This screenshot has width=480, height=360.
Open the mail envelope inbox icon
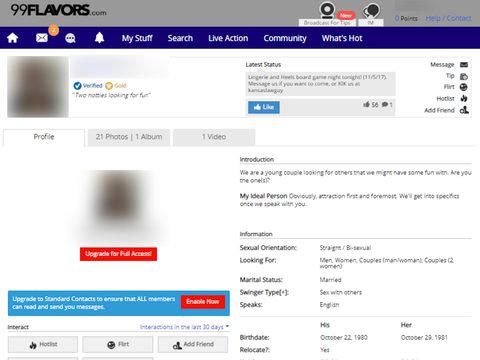point(42,38)
